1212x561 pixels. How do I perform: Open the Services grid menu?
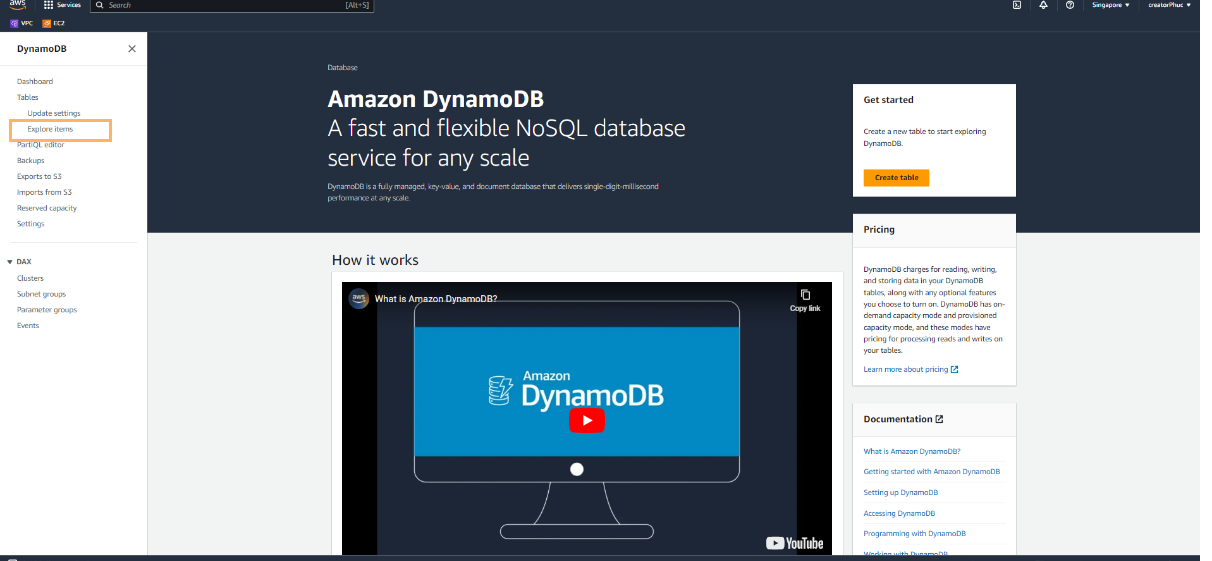pyautogui.click(x=62, y=5)
